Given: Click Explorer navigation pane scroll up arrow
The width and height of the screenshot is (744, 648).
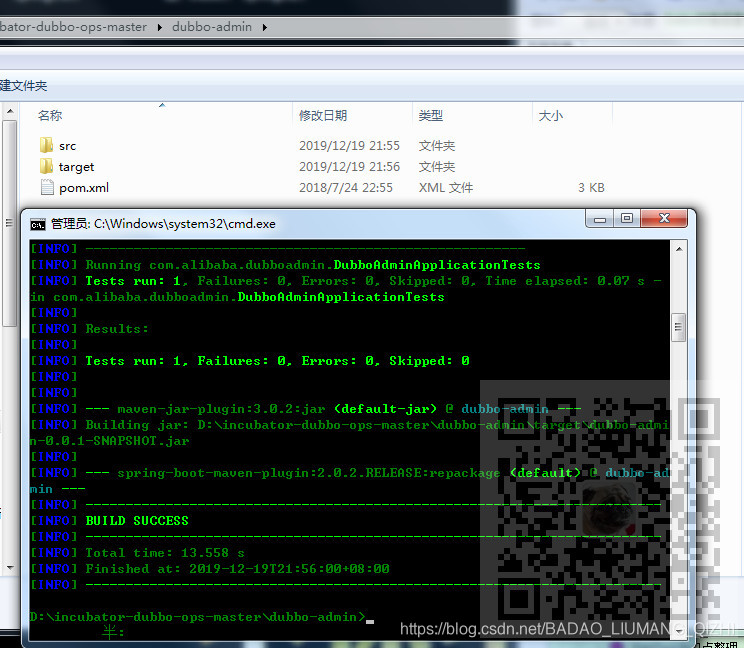Looking at the screenshot, I should (x=10, y=112).
